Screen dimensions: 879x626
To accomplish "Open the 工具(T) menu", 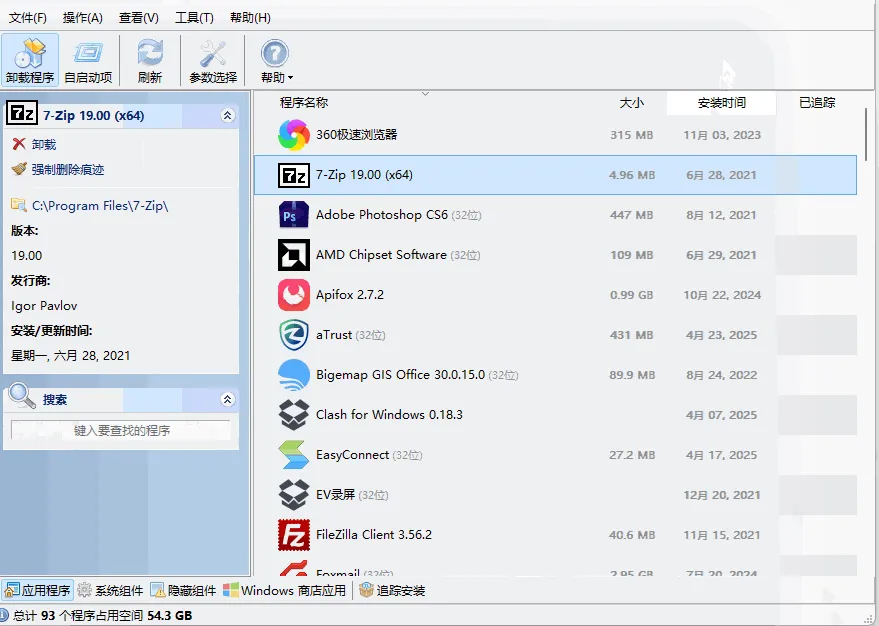I will [194, 18].
